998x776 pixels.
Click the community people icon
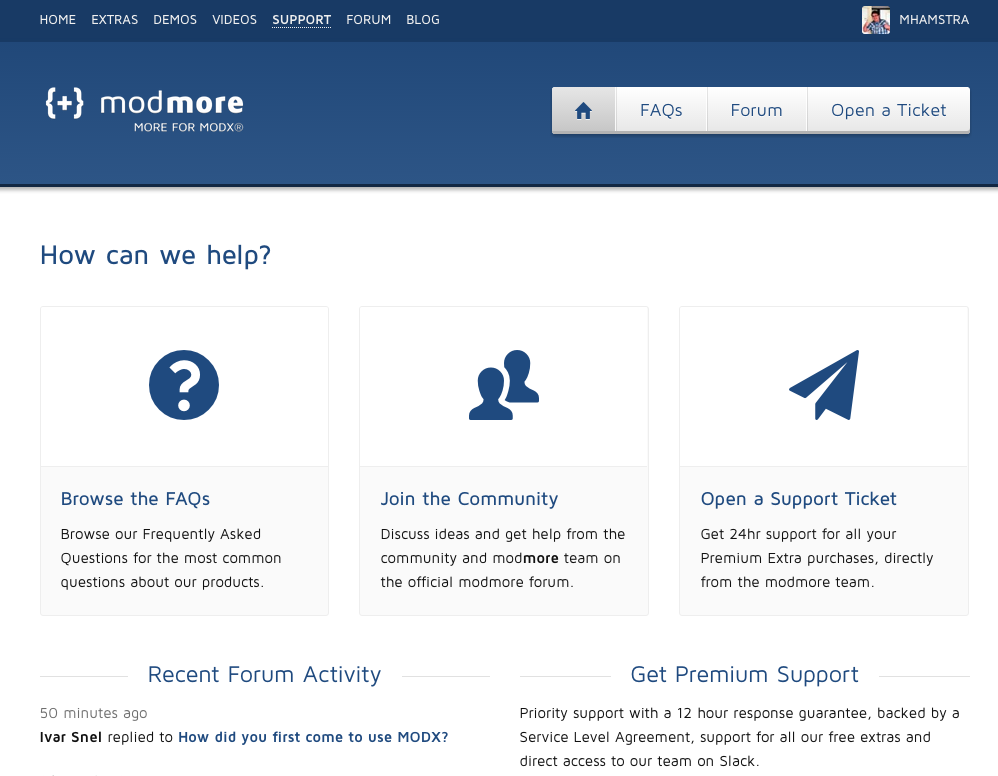(x=503, y=385)
